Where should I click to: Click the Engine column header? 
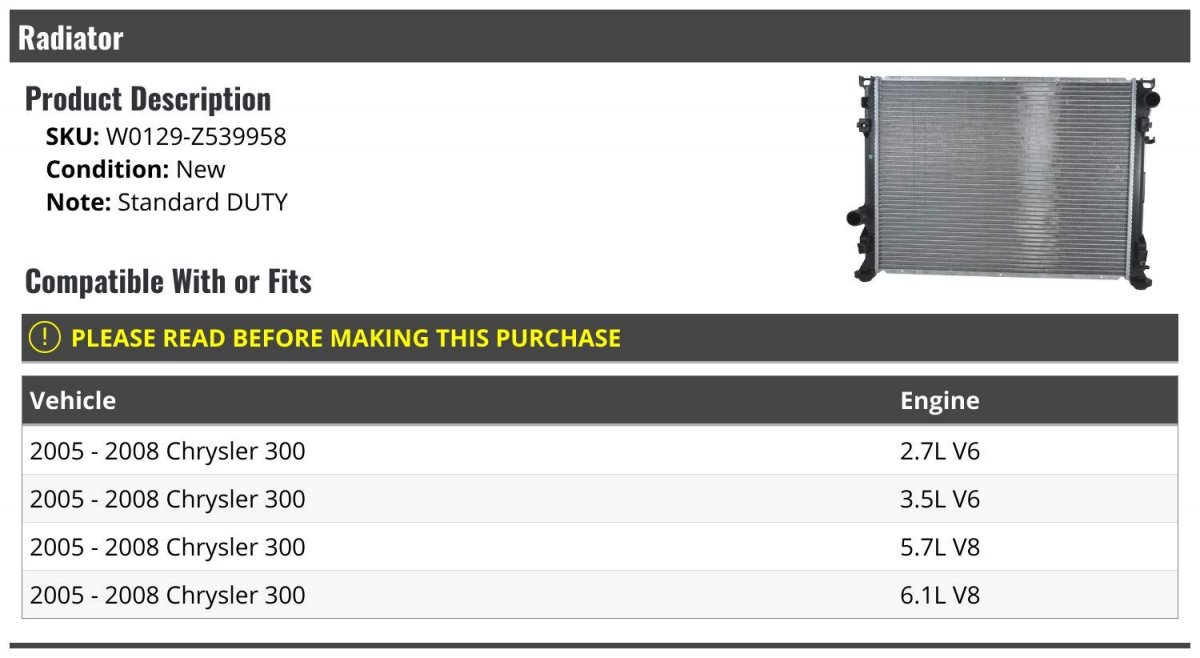[940, 401]
